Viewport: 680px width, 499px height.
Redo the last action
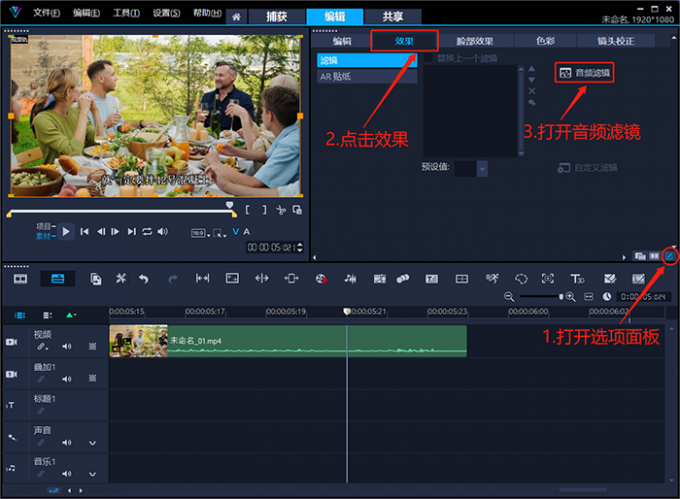[173, 279]
